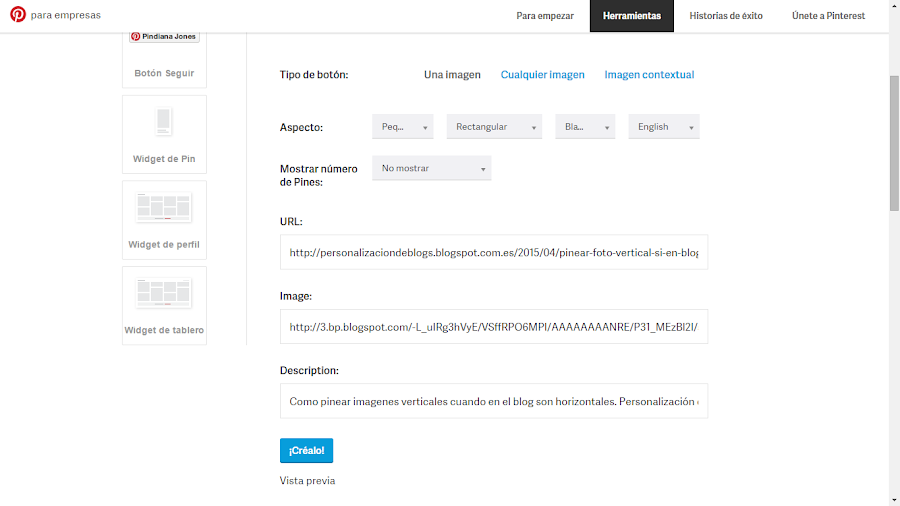This screenshot has height=506, width=900.
Task: Click the Widget de tablero label
Action: point(164,330)
